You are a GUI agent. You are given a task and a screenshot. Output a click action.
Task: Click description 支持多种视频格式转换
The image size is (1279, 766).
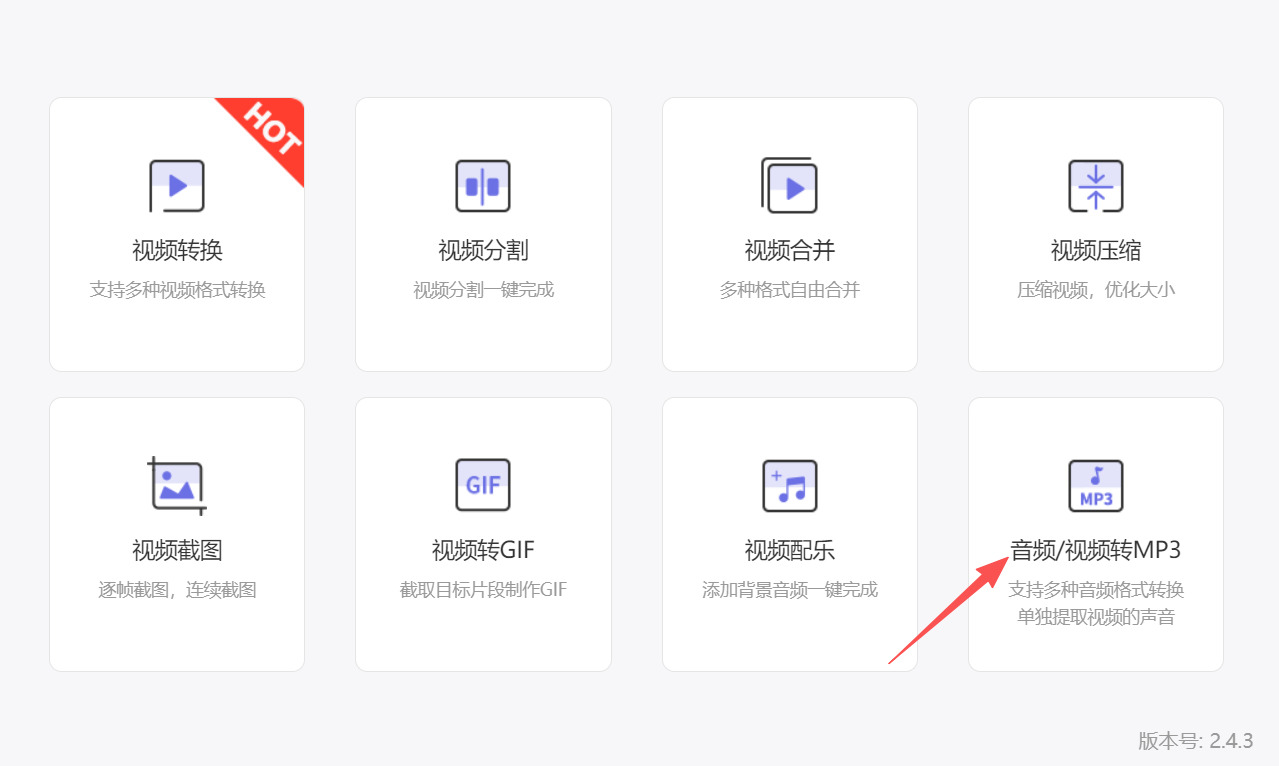(x=177, y=290)
